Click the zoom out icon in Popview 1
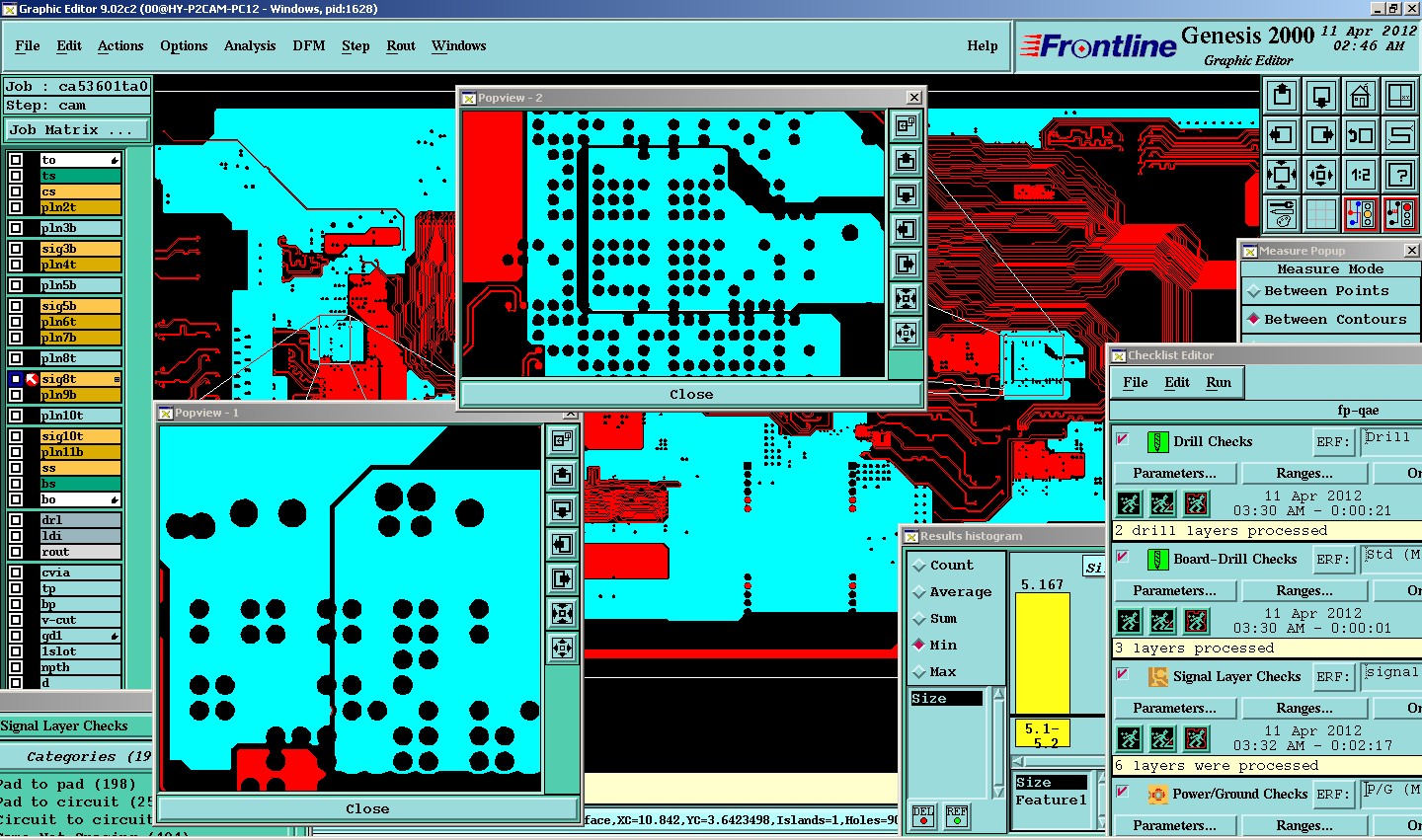Image resolution: width=1422 pixels, height=840 pixels. (562, 648)
